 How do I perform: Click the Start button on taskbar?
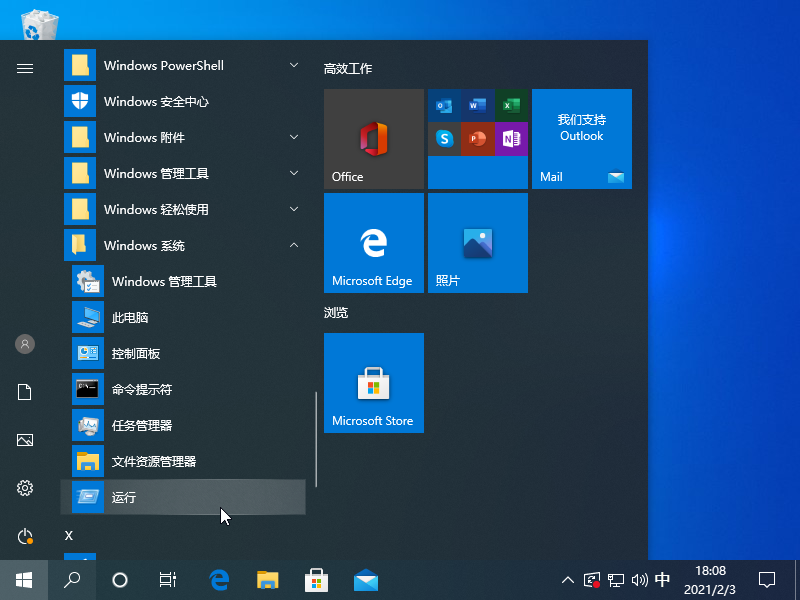pyautogui.click(x=24, y=579)
